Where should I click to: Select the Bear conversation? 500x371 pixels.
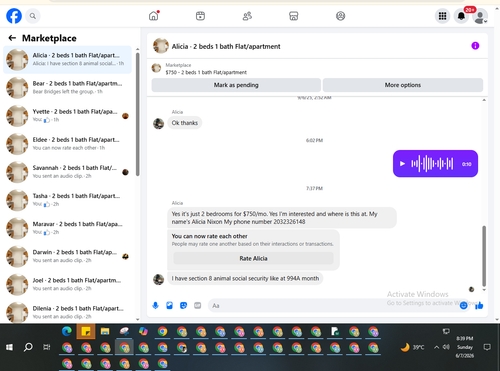[67, 88]
